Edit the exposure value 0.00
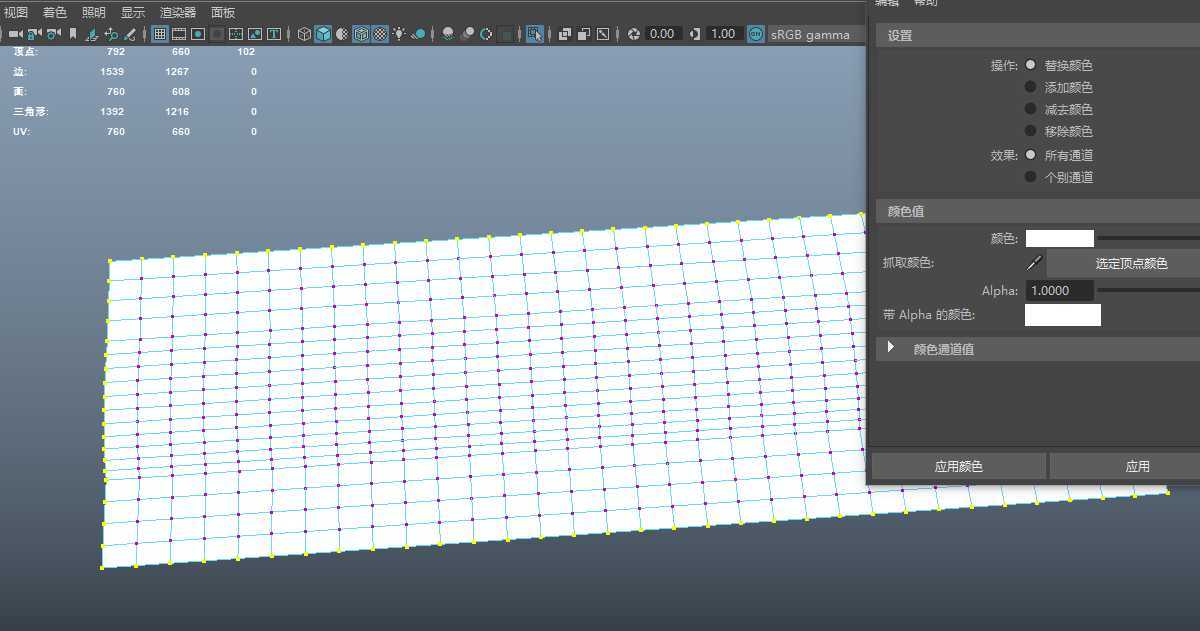Viewport: 1200px width, 631px height. click(664, 34)
